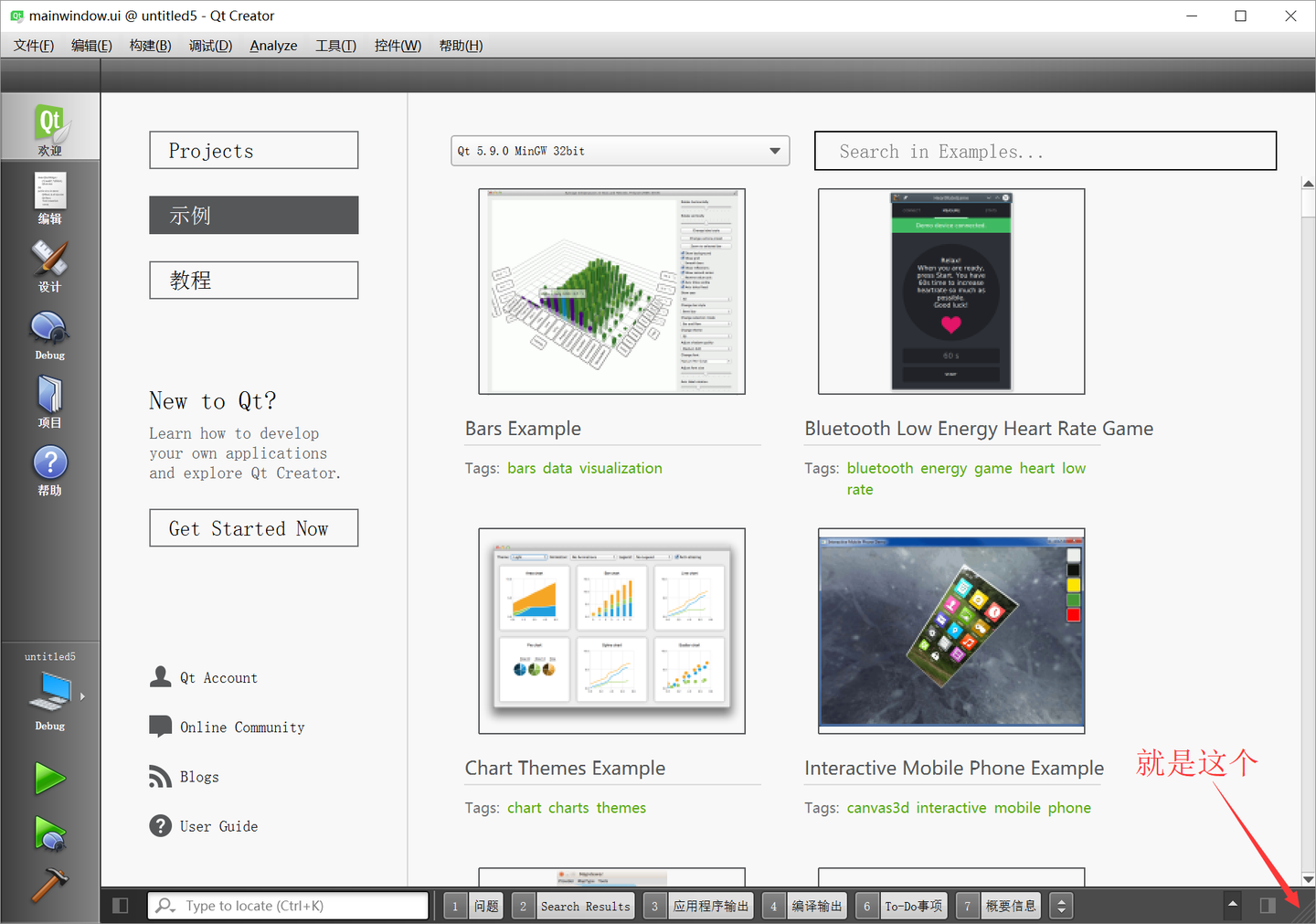This screenshot has height=924, width=1316.
Task: Open the Qt Account link
Action: pyautogui.click(x=218, y=678)
